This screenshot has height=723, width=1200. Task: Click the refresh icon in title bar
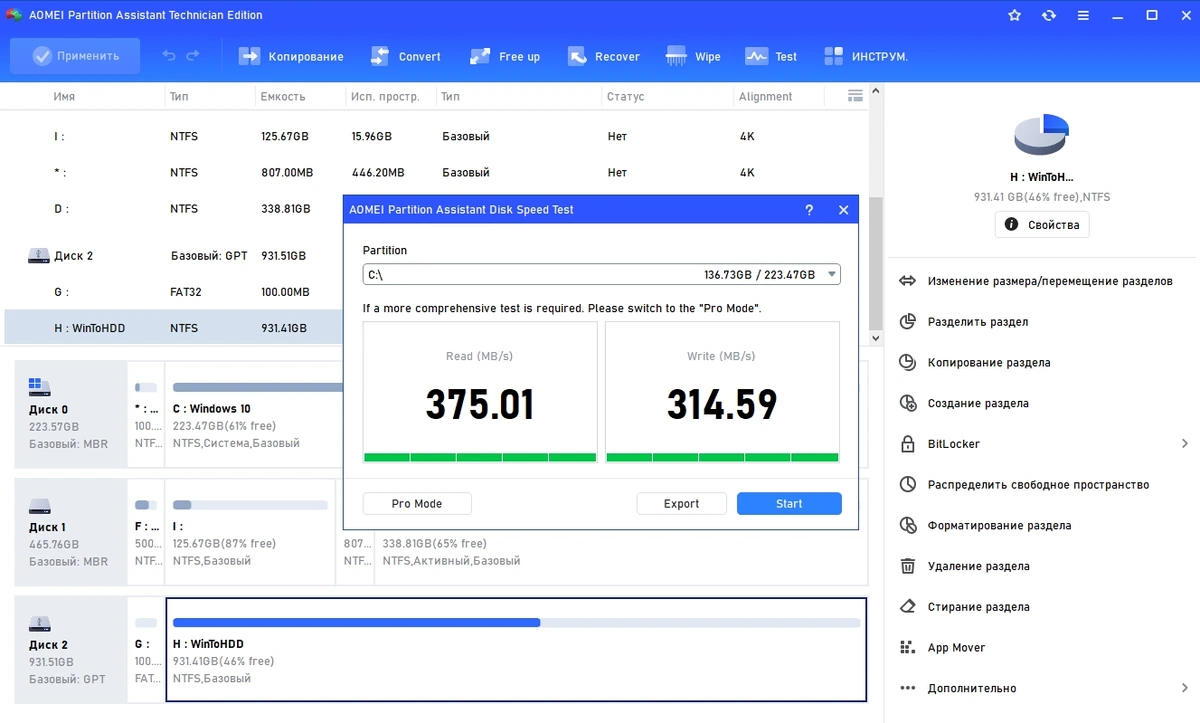(x=1048, y=15)
